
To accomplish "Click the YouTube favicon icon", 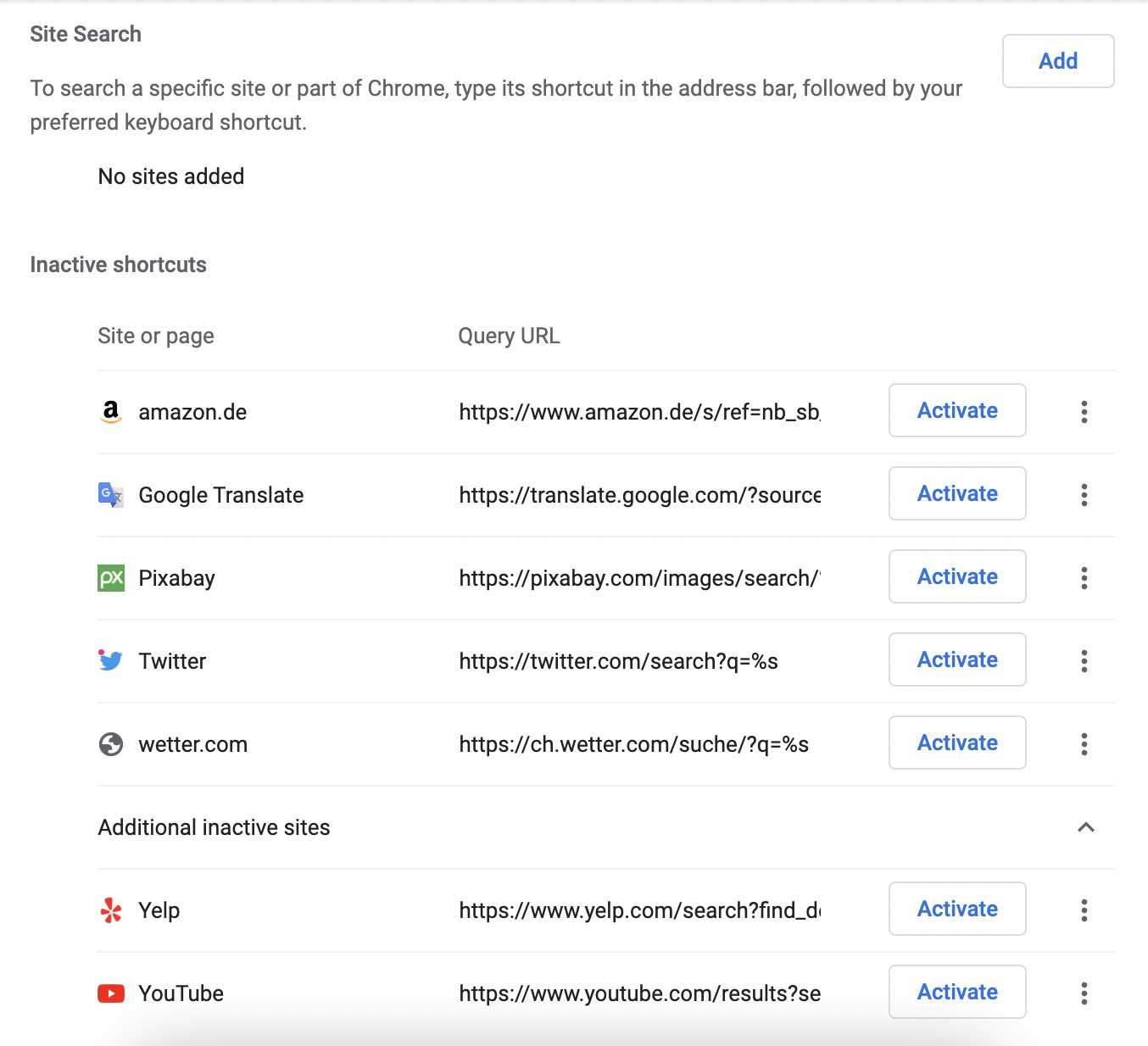I will click(111, 993).
